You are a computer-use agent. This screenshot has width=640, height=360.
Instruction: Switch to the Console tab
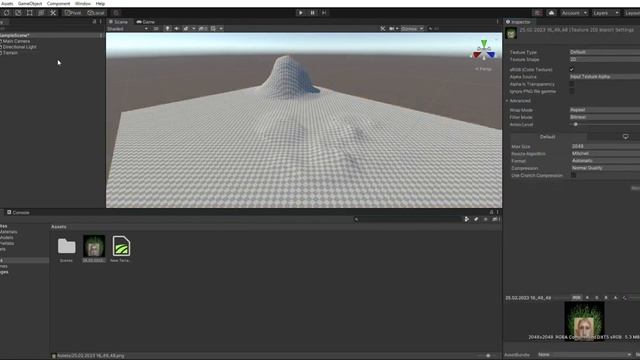point(18,212)
